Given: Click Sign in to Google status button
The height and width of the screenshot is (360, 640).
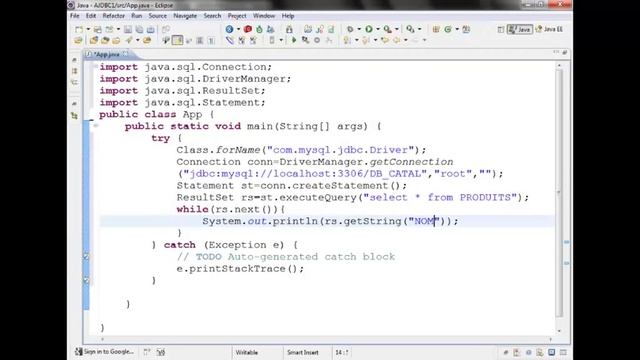Looking at the screenshot, I should 105,351.
